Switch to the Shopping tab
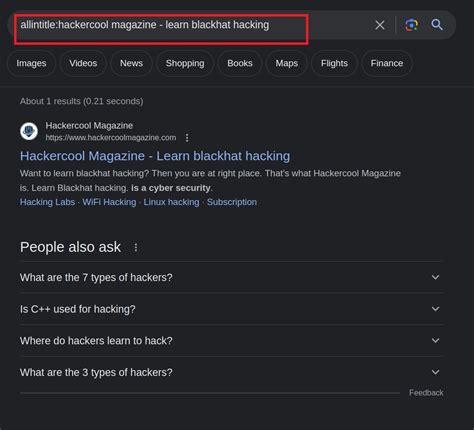This screenshot has height=430, width=474. click(x=185, y=63)
